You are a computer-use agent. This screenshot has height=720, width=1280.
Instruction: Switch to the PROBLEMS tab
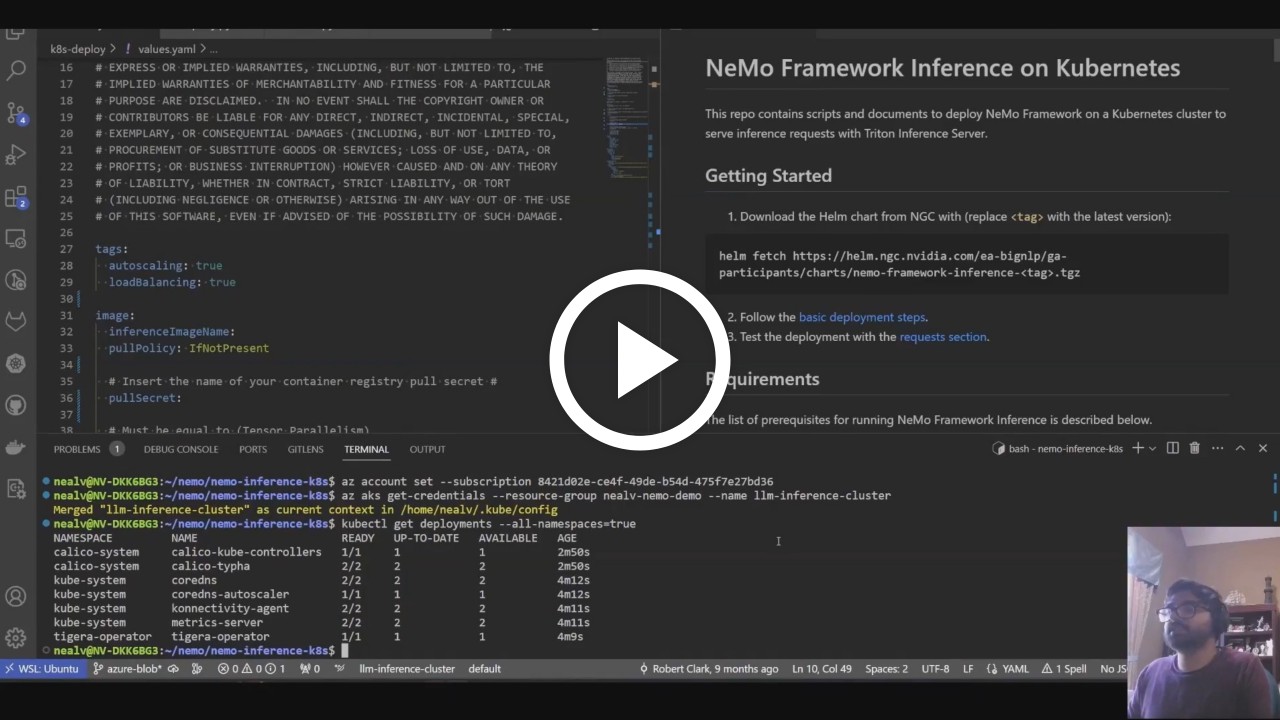[x=77, y=449]
